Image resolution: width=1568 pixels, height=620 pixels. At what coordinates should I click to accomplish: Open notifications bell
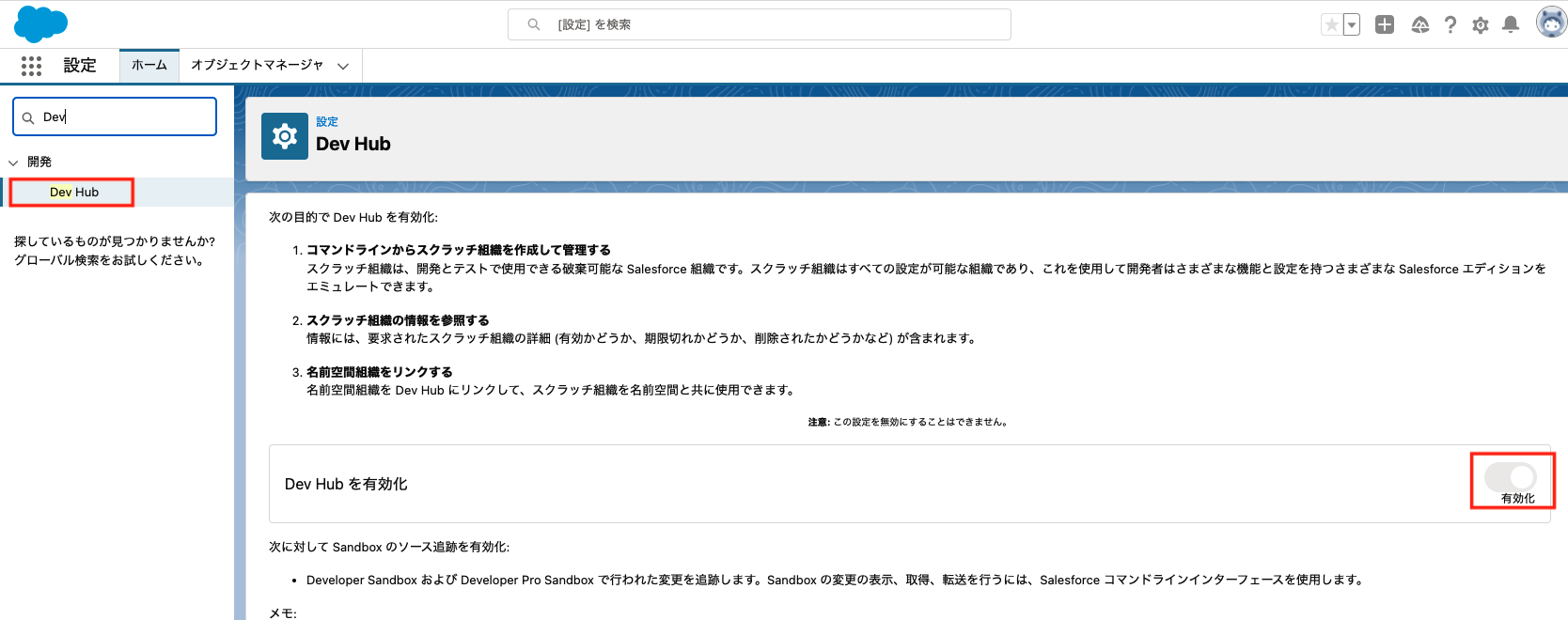pos(1511,24)
